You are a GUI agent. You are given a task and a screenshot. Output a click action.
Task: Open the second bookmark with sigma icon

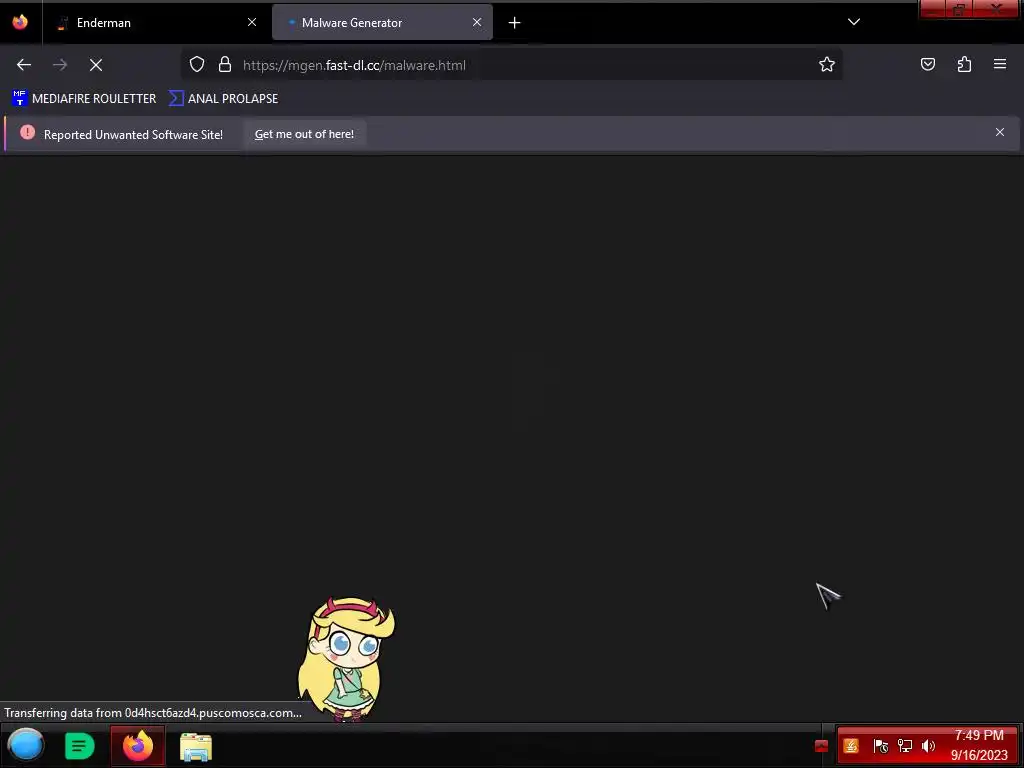click(223, 99)
